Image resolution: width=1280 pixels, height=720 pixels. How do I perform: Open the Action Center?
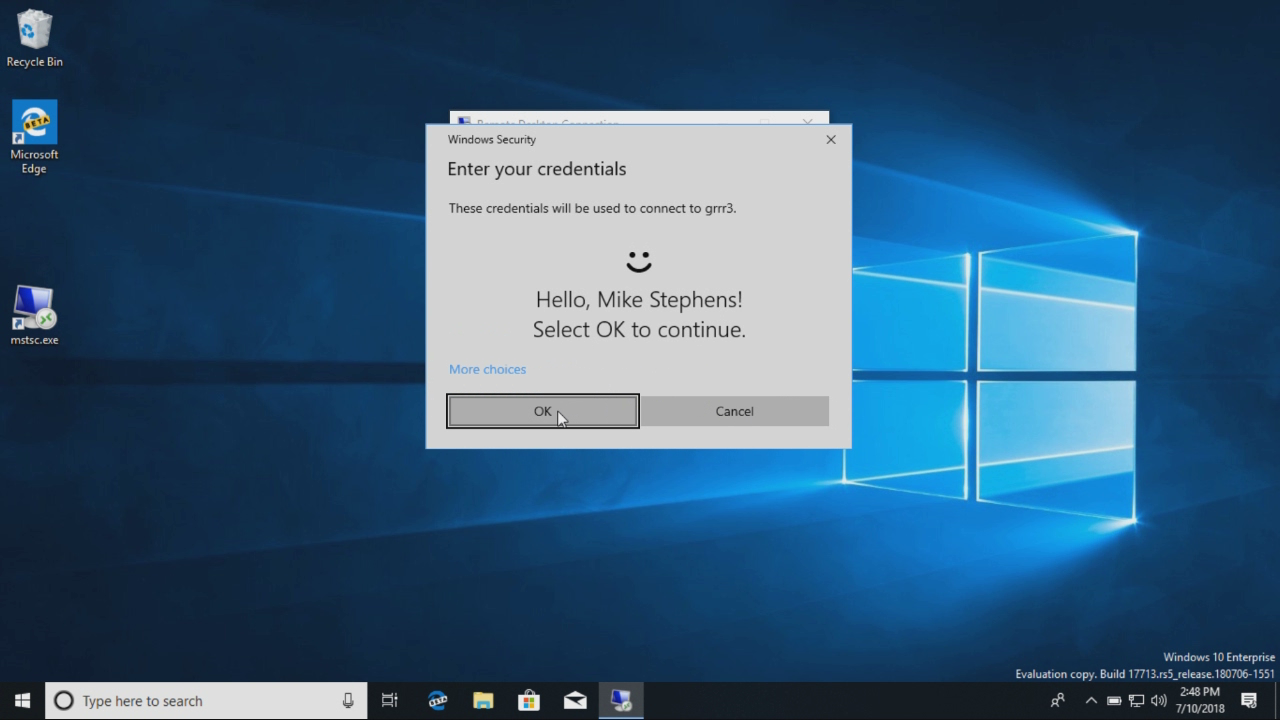pyautogui.click(x=1249, y=701)
